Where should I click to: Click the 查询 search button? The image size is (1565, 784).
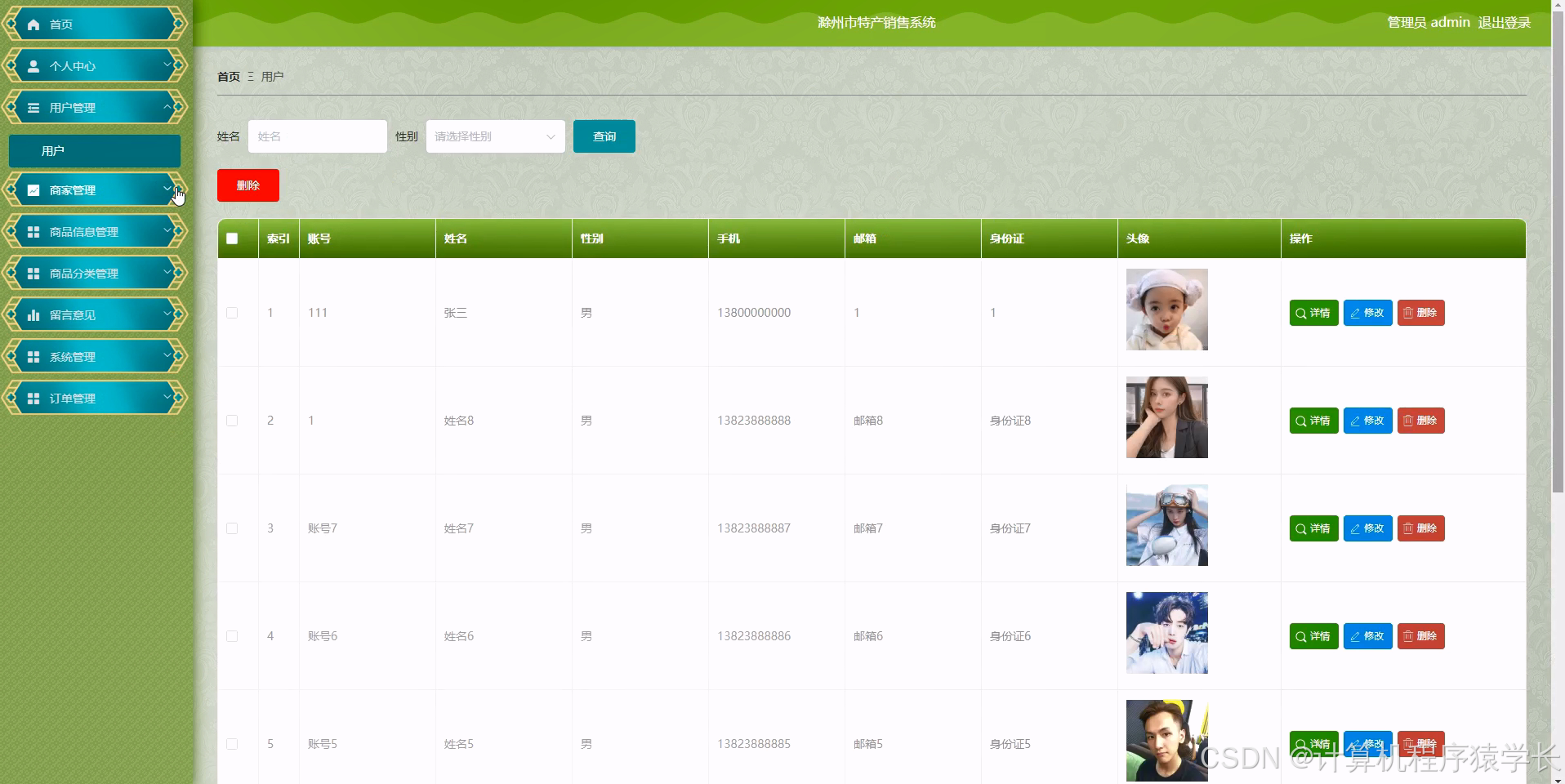coord(604,136)
